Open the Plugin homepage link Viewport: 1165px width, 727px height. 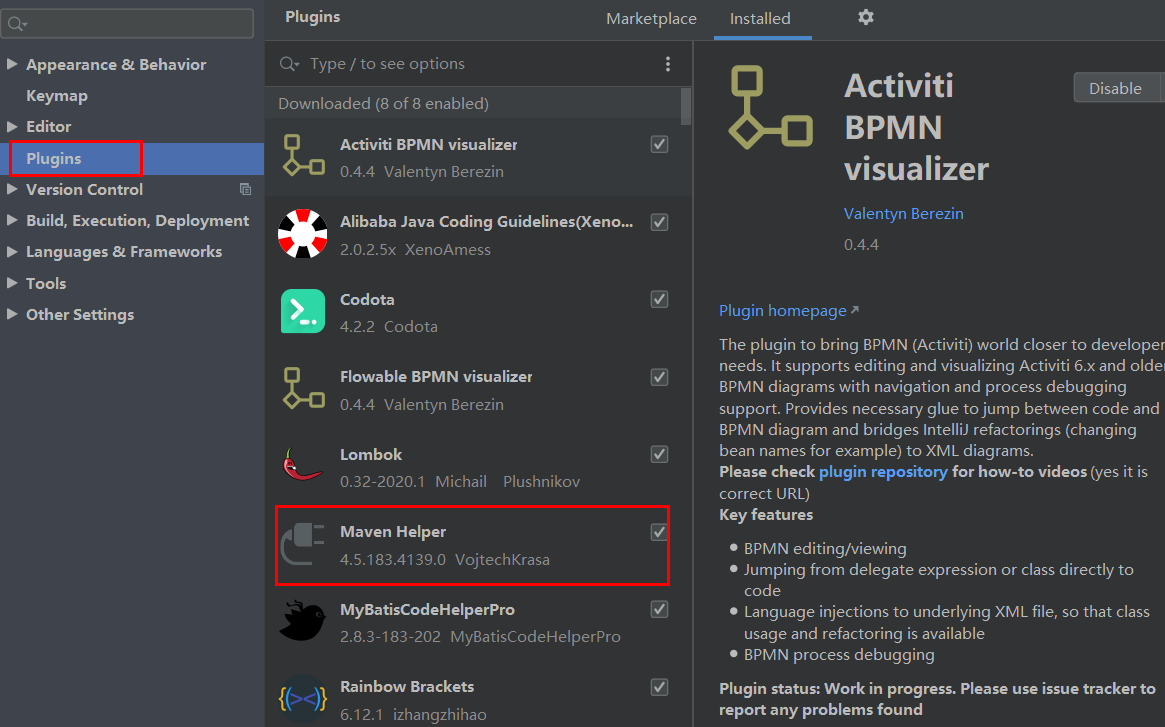click(782, 311)
